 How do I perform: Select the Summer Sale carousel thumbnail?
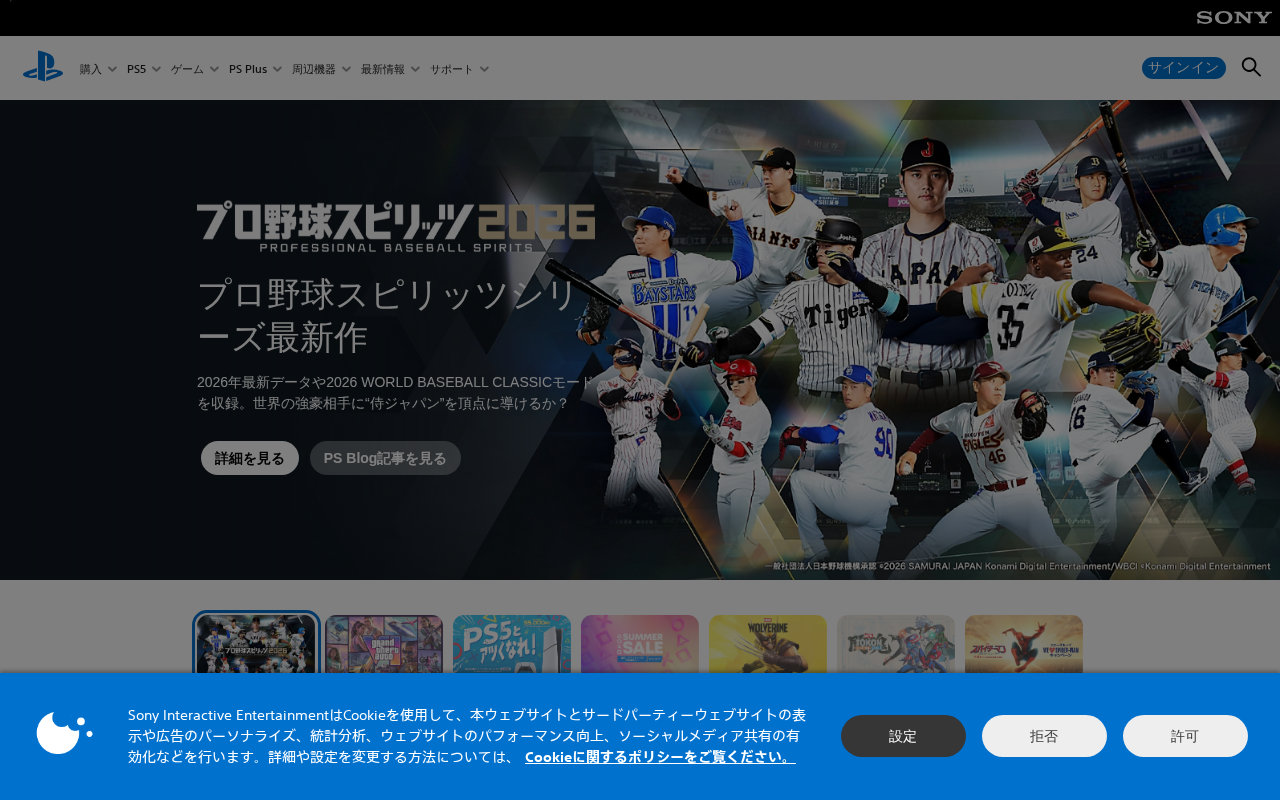640,644
